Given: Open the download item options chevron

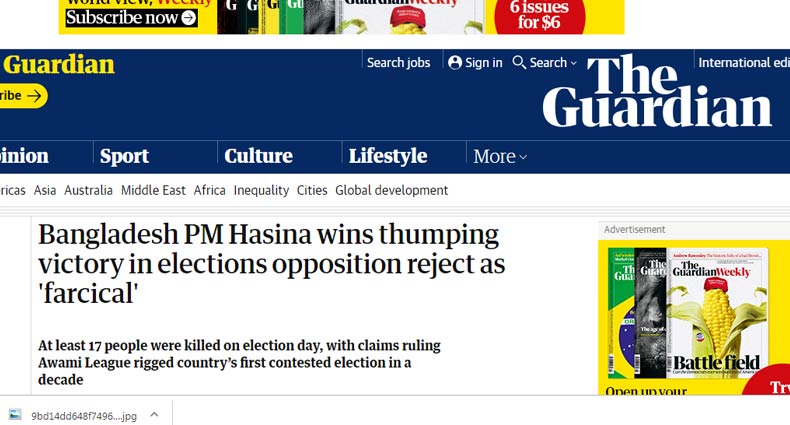Looking at the screenshot, I should point(154,414).
